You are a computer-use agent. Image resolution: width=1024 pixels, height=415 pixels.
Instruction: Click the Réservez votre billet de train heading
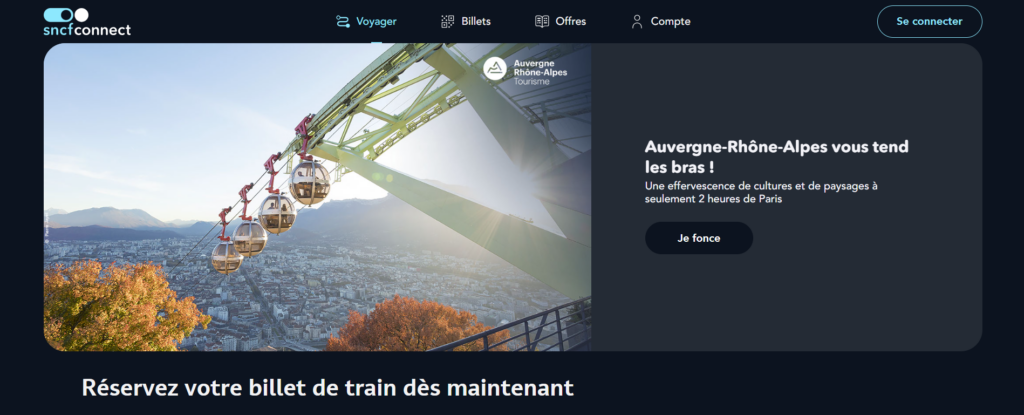click(x=327, y=388)
